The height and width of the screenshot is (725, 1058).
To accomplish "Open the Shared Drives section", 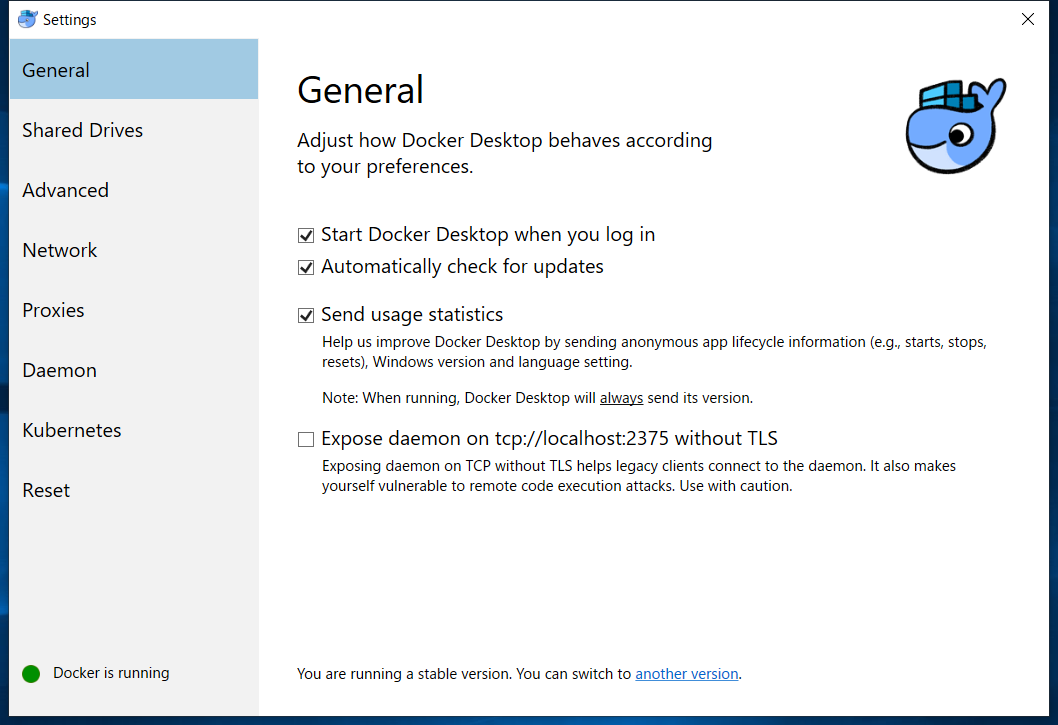I will pyautogui.click(x=83, y=130).
